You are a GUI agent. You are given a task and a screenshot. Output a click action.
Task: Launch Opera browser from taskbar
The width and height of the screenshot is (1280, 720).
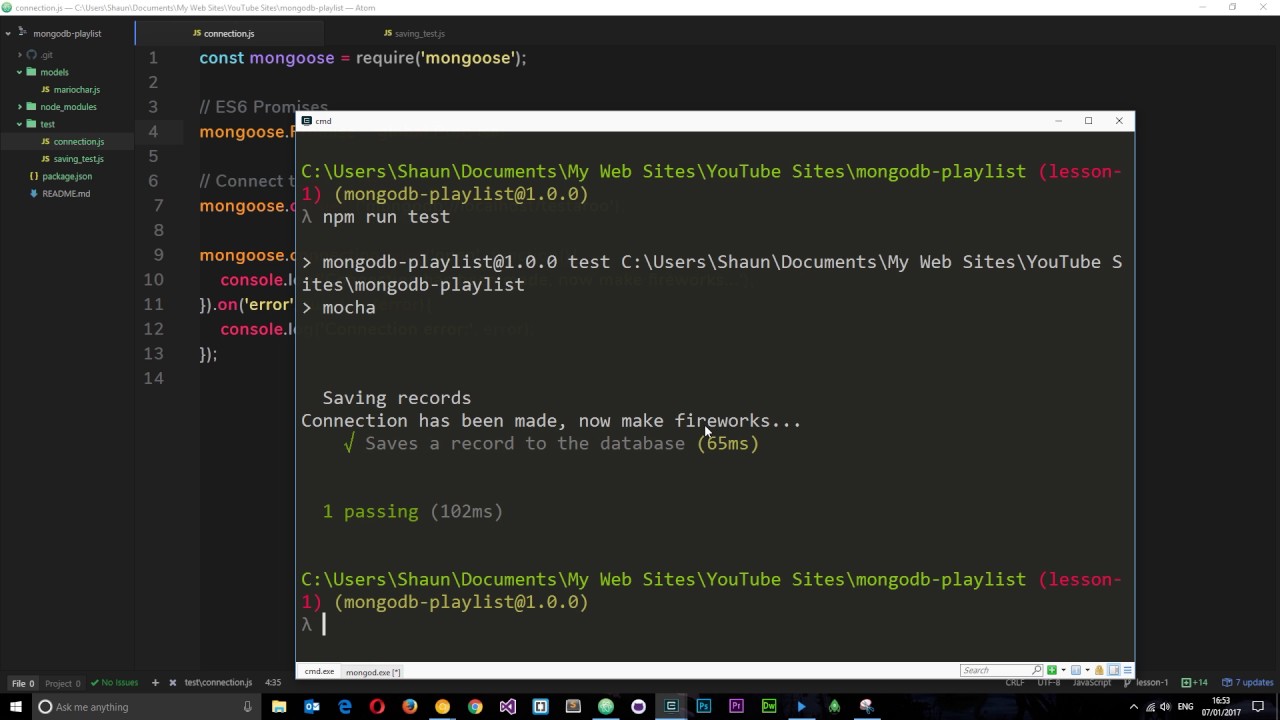377,707
